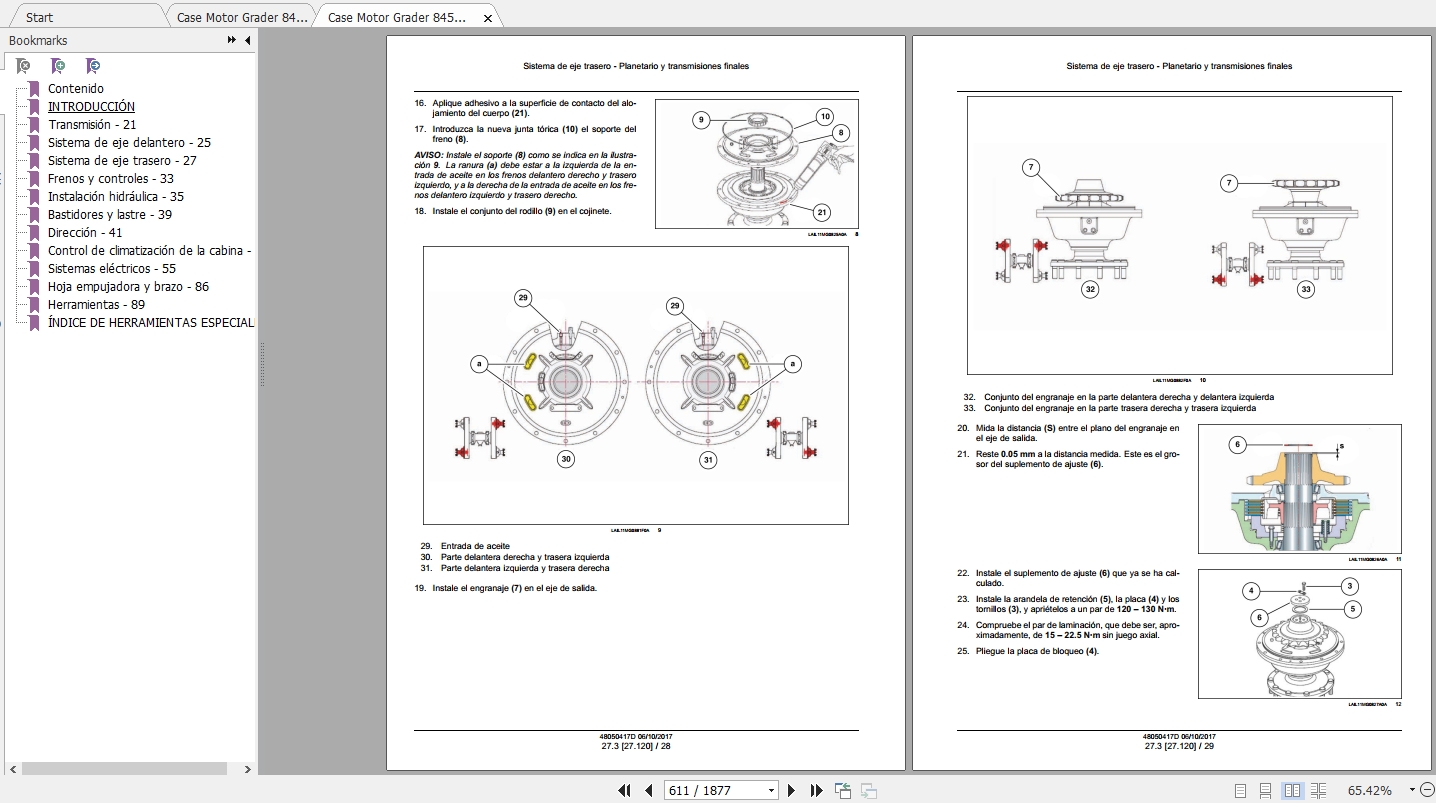
Task: Open Hoja empujadora y brazo - 86 bookmark
Action: pyautogui.click(x=128, y=286)
